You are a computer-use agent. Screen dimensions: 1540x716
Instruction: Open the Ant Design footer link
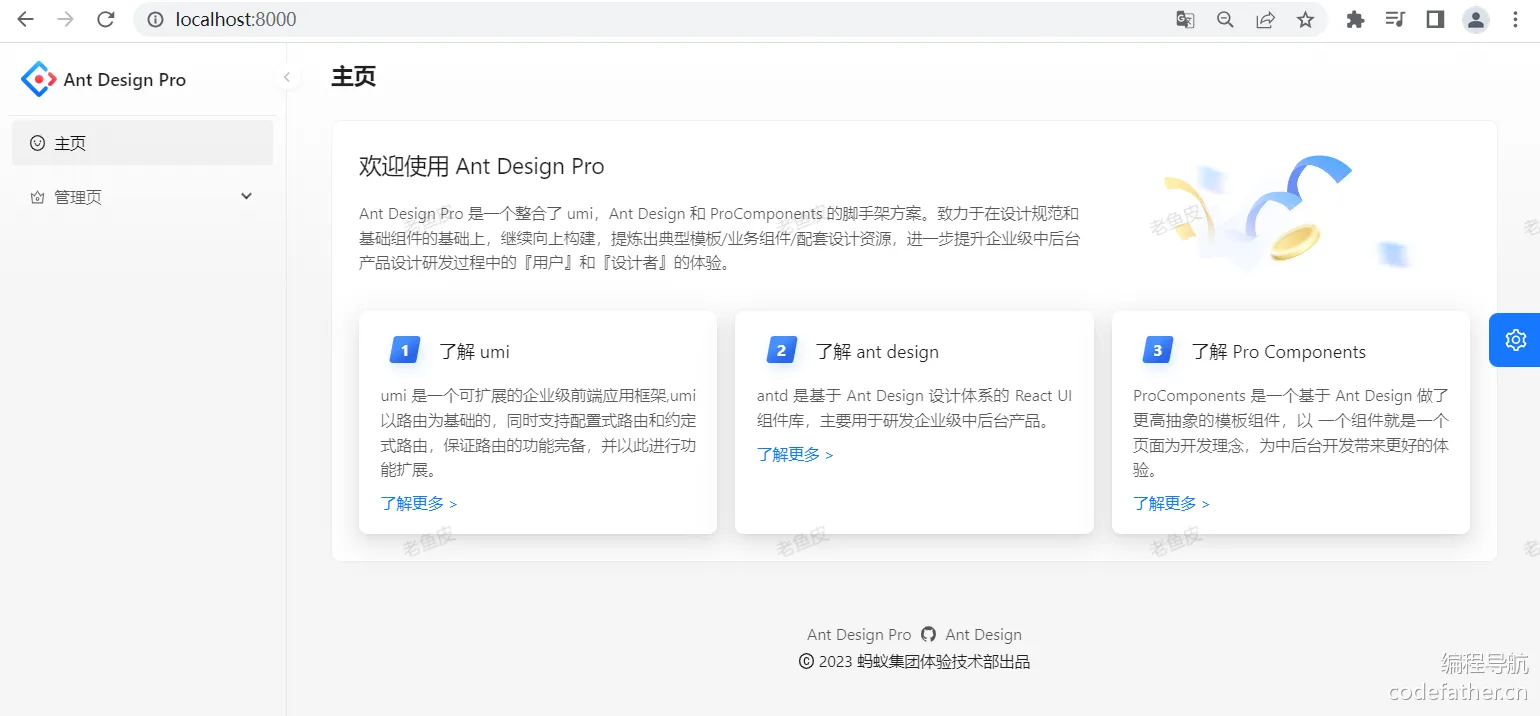pyautogui.click(x=983, y=634)
